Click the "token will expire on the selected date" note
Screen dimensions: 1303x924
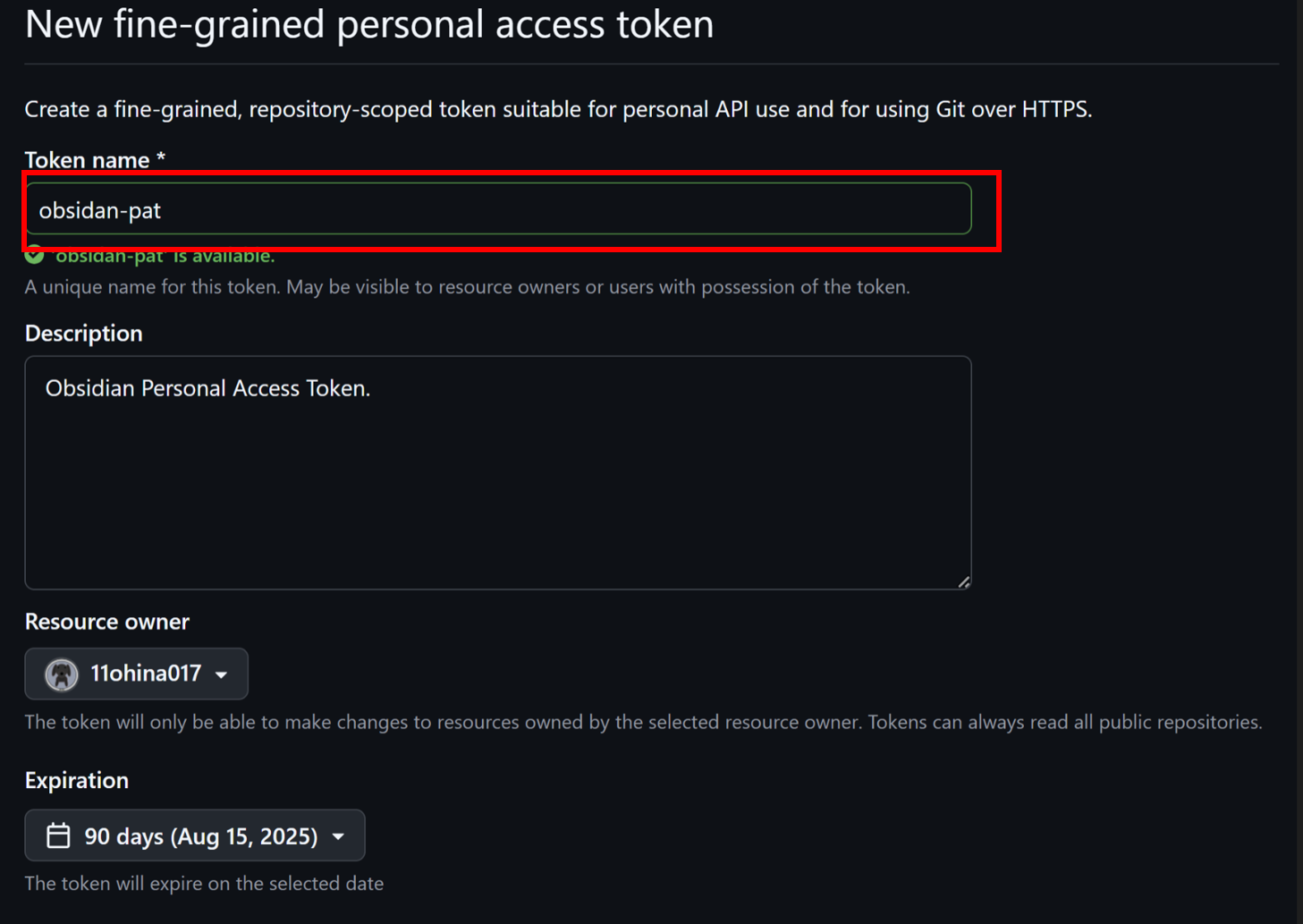pos(204,883)
